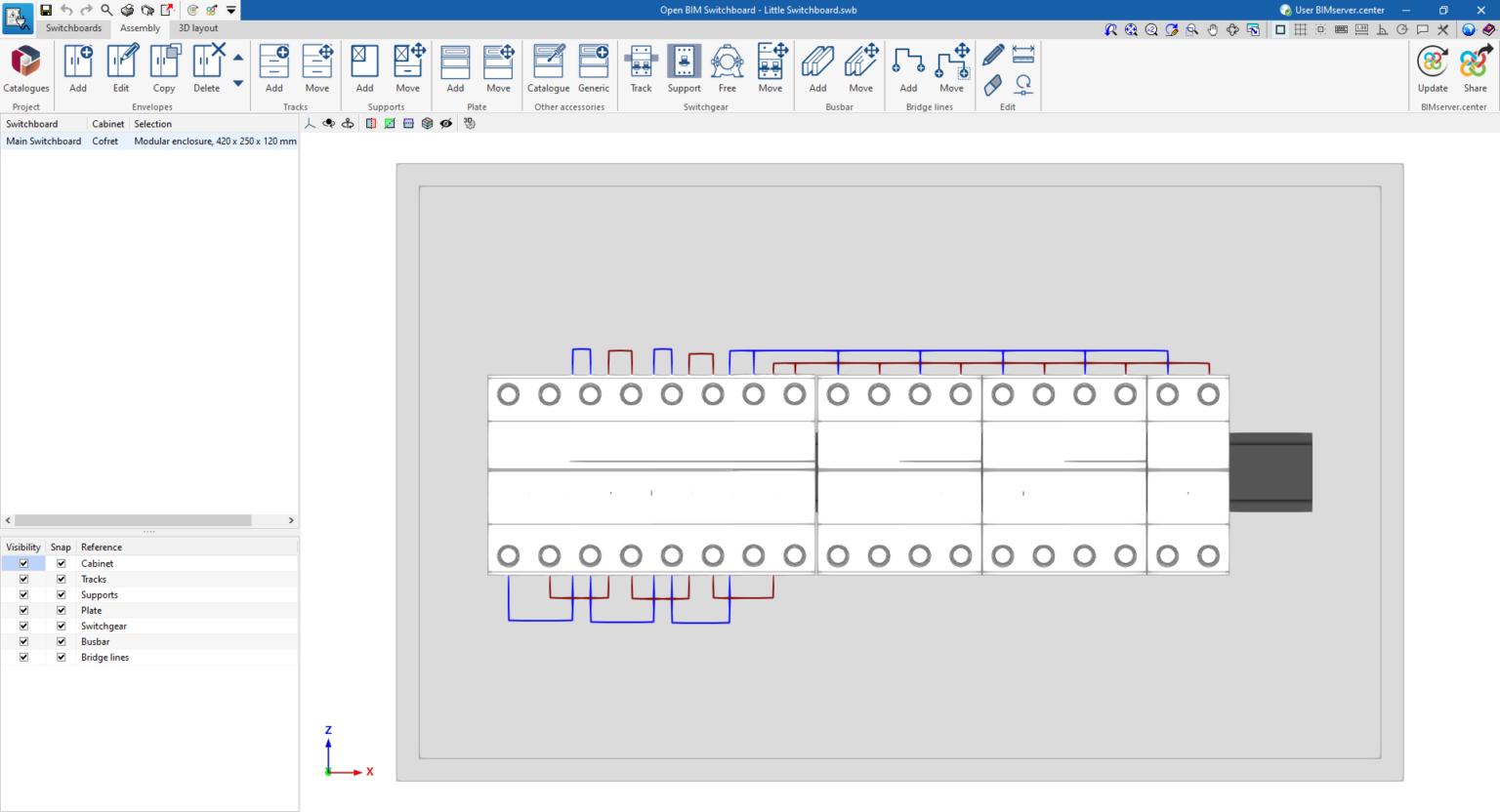Toggle visibility of the Busbar layer
The image size is (1500, 812).
coord(22,641)
